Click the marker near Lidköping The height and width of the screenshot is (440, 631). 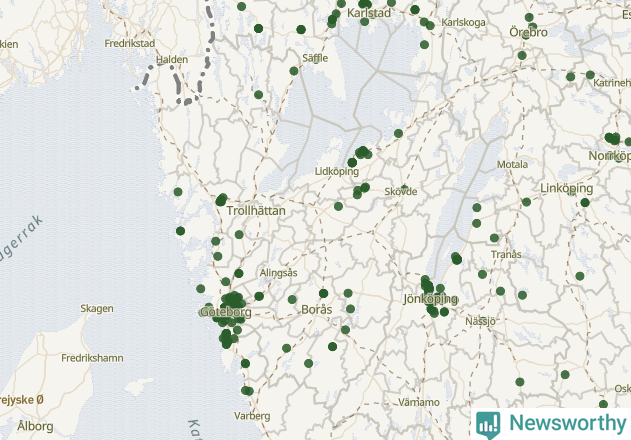(x=352, y=163)
